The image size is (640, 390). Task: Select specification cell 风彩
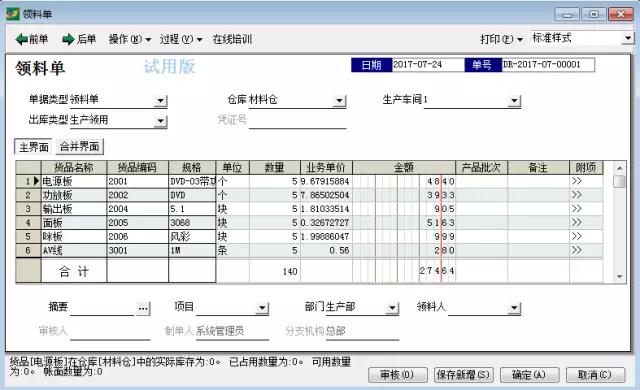[192, 237]
